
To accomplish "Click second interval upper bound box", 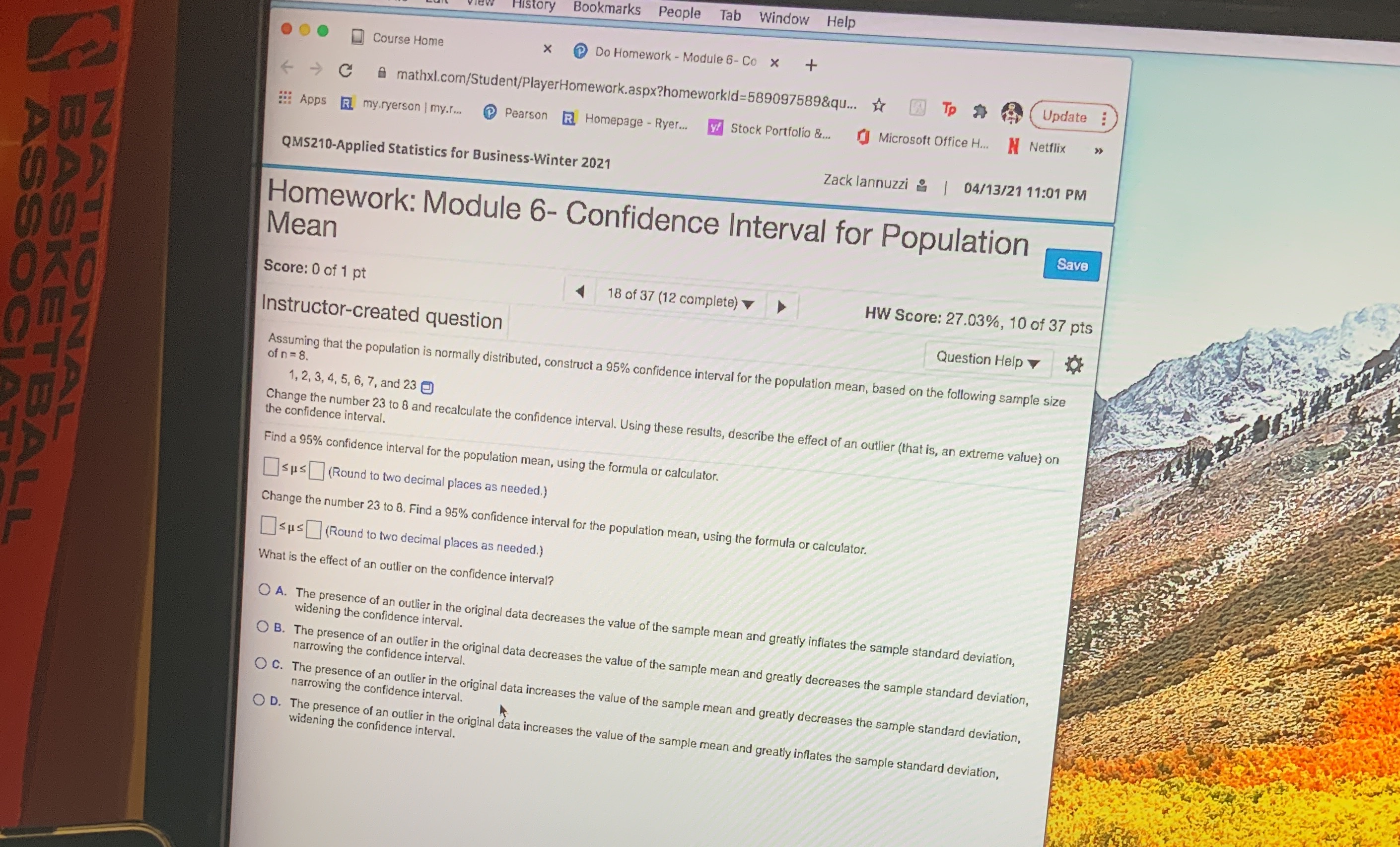I will point(314,529).
